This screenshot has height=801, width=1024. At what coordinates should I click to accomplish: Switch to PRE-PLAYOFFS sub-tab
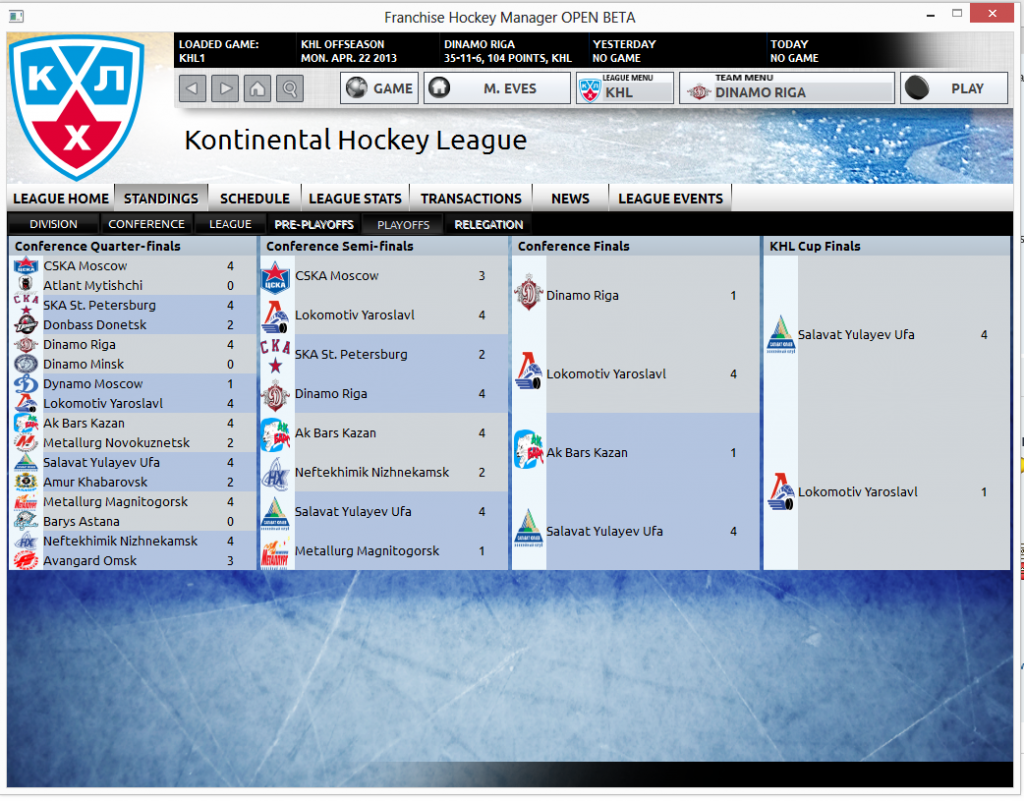point(314,224)
